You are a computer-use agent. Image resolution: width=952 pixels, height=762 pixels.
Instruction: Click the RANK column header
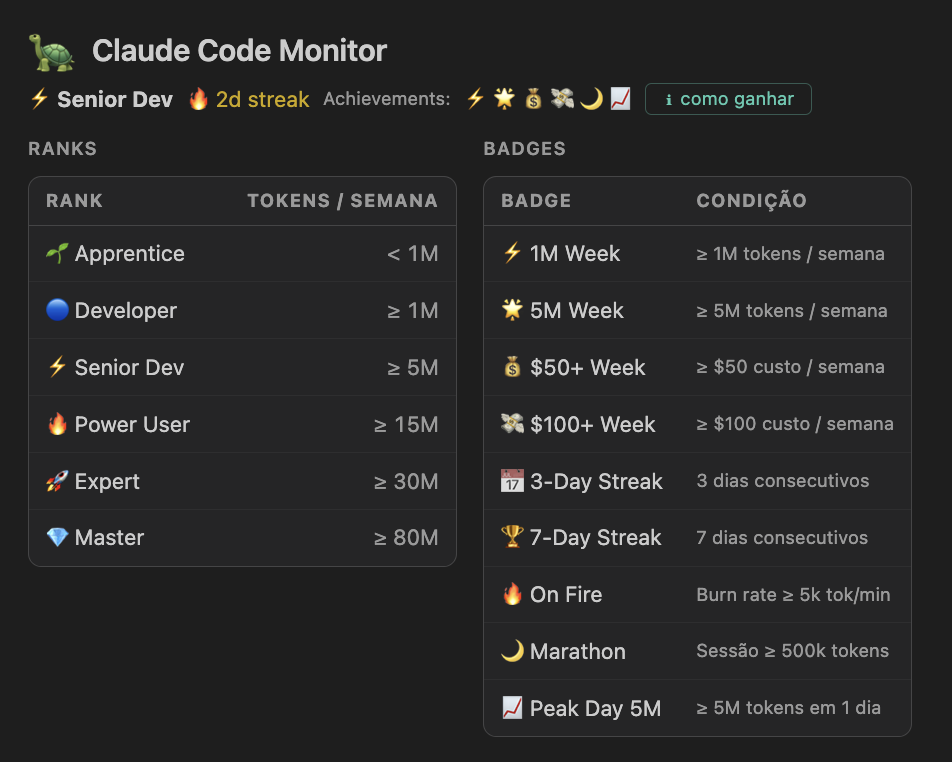tap(74, 201)
